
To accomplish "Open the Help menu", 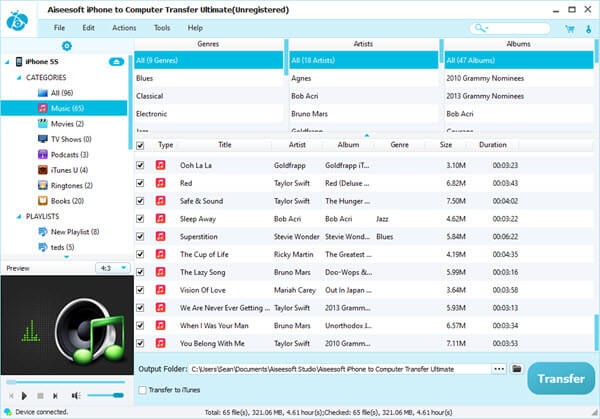I will [195, 28].
